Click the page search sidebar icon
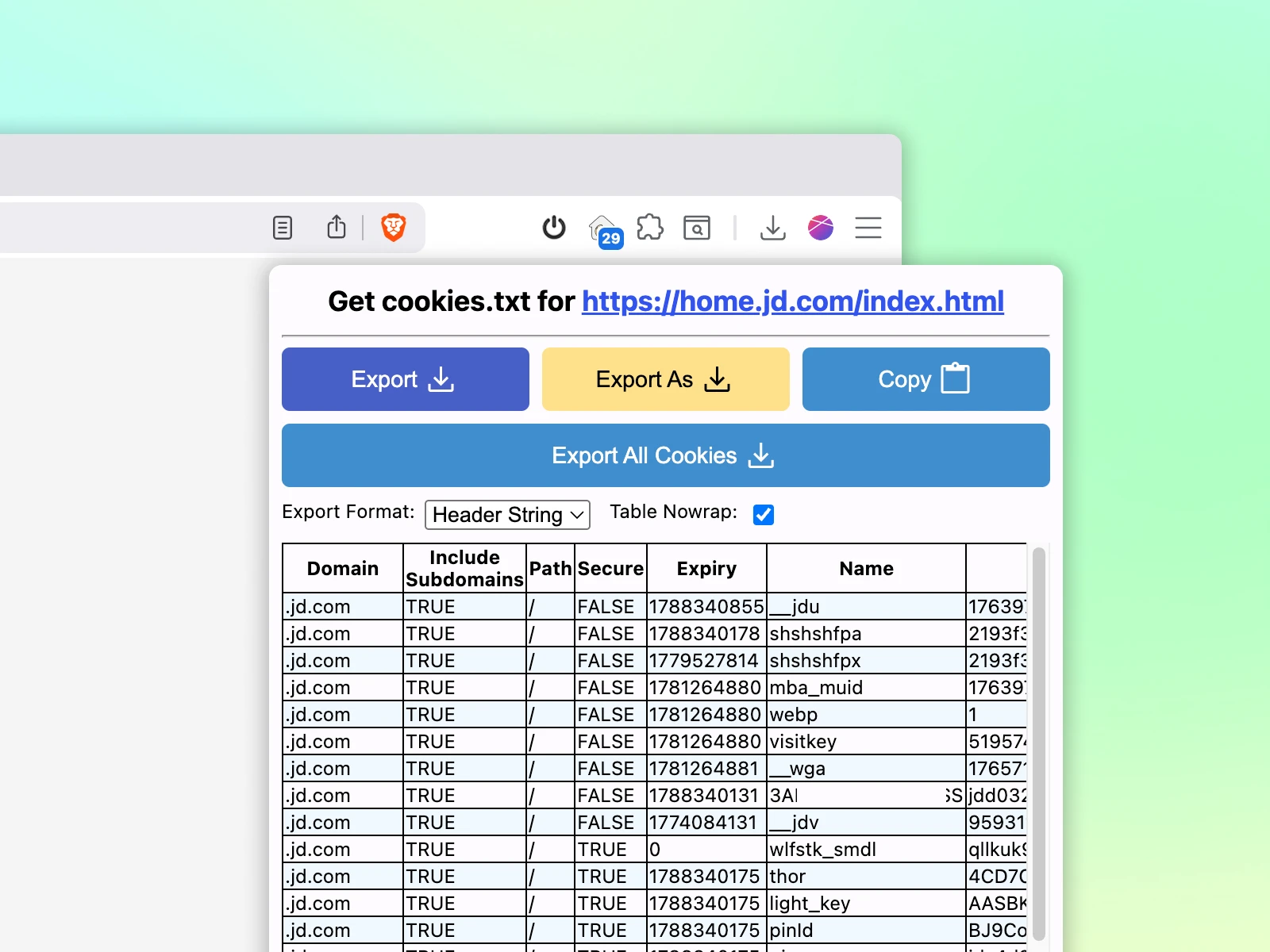 (697, 228)
